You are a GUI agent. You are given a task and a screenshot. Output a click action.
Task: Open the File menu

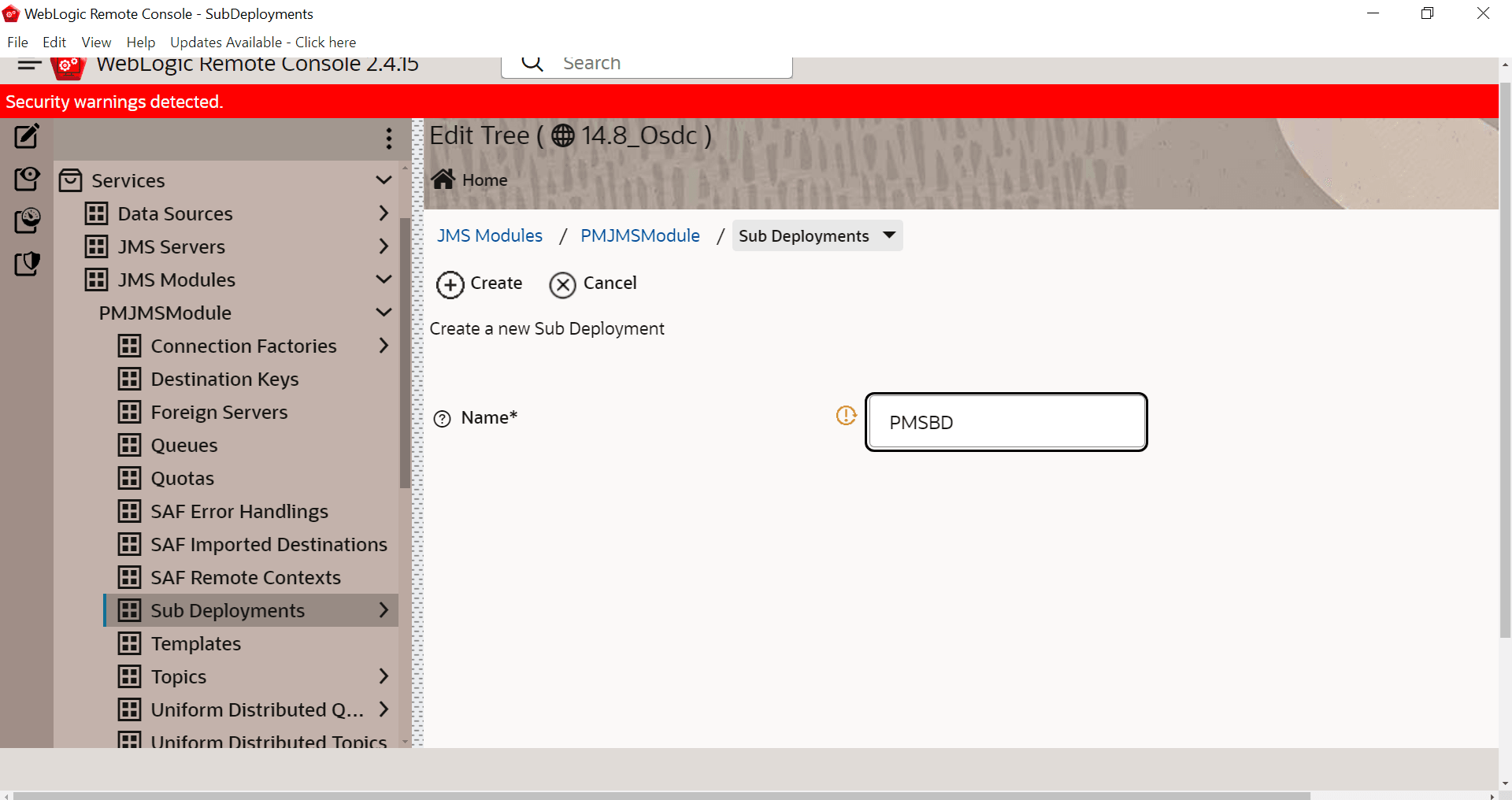pos(17,43)
